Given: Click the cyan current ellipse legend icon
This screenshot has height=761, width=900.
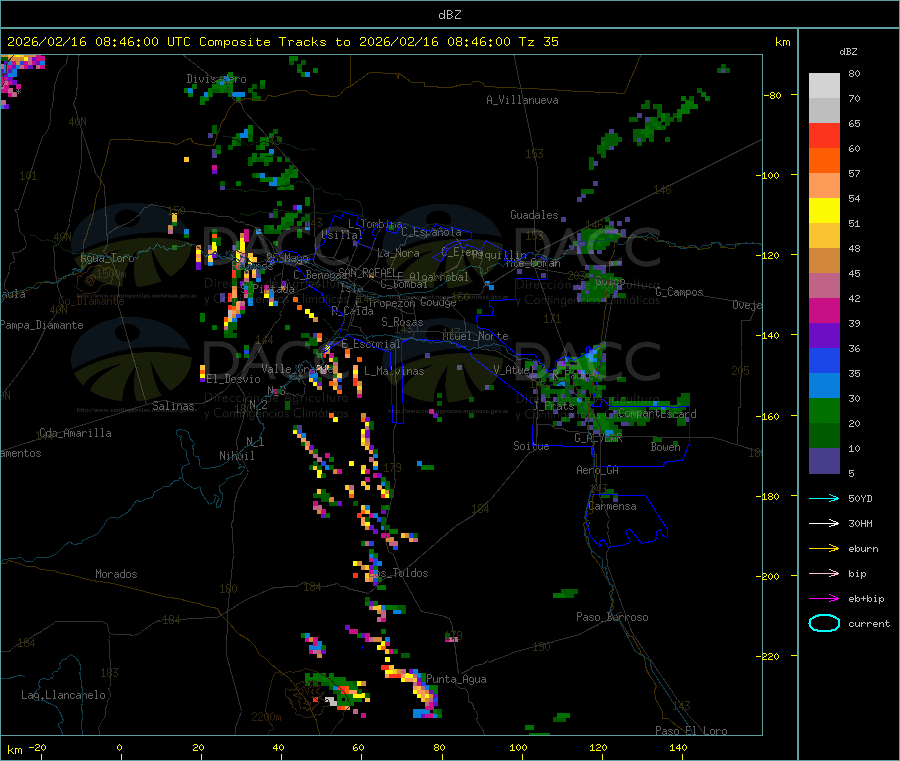Looking at the screenshot, I should point(824,623).
